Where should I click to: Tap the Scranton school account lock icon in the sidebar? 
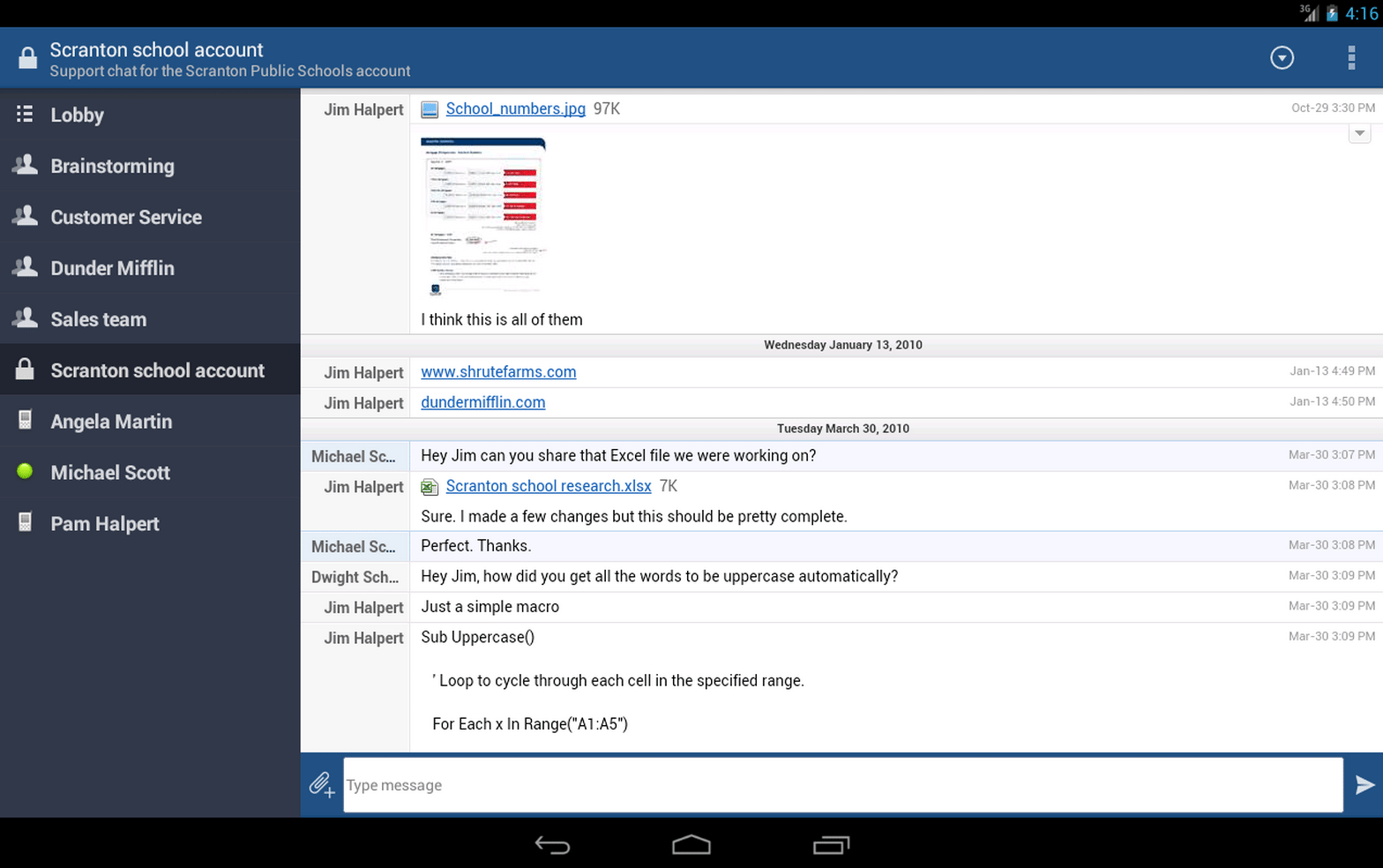click(25, 370)
